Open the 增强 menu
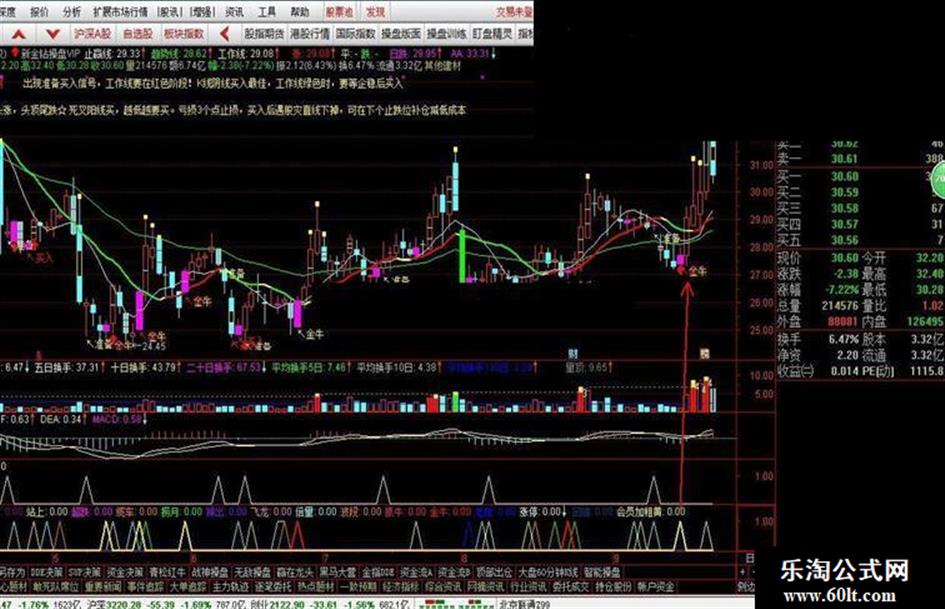The width and height of the screenshot is (945, 609). tap(202, 11)
